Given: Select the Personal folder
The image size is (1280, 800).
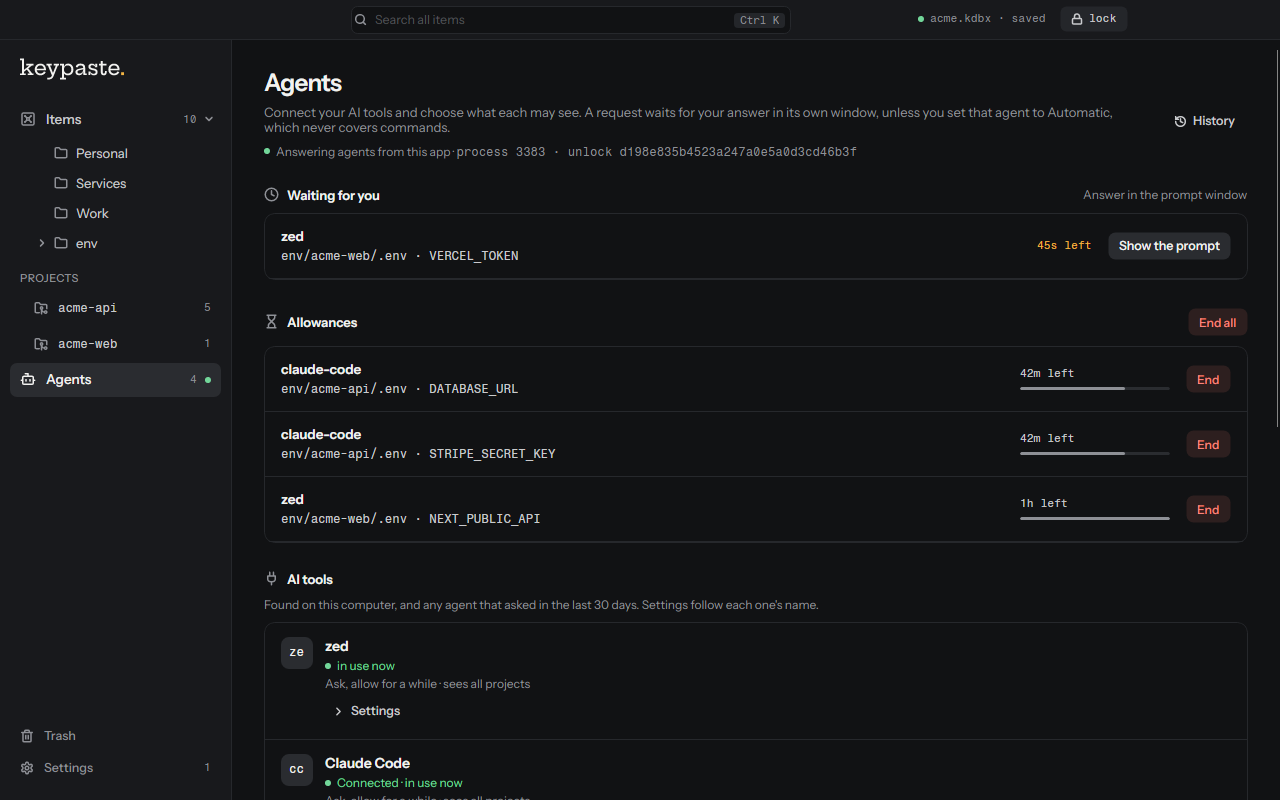Looking at the screenshot, I should 102,153.
